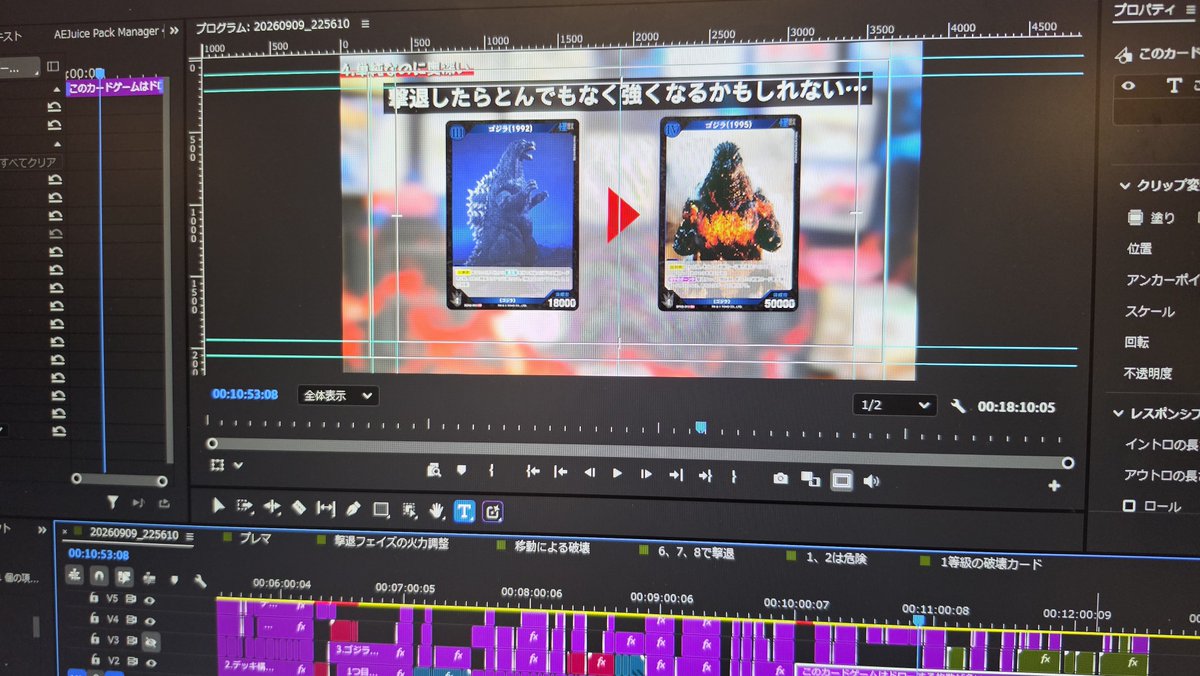1200x676 pixels.
Task: Select the 20260909_225610 sequence tab
Action: pyautogui.click(x=133, y=535)
